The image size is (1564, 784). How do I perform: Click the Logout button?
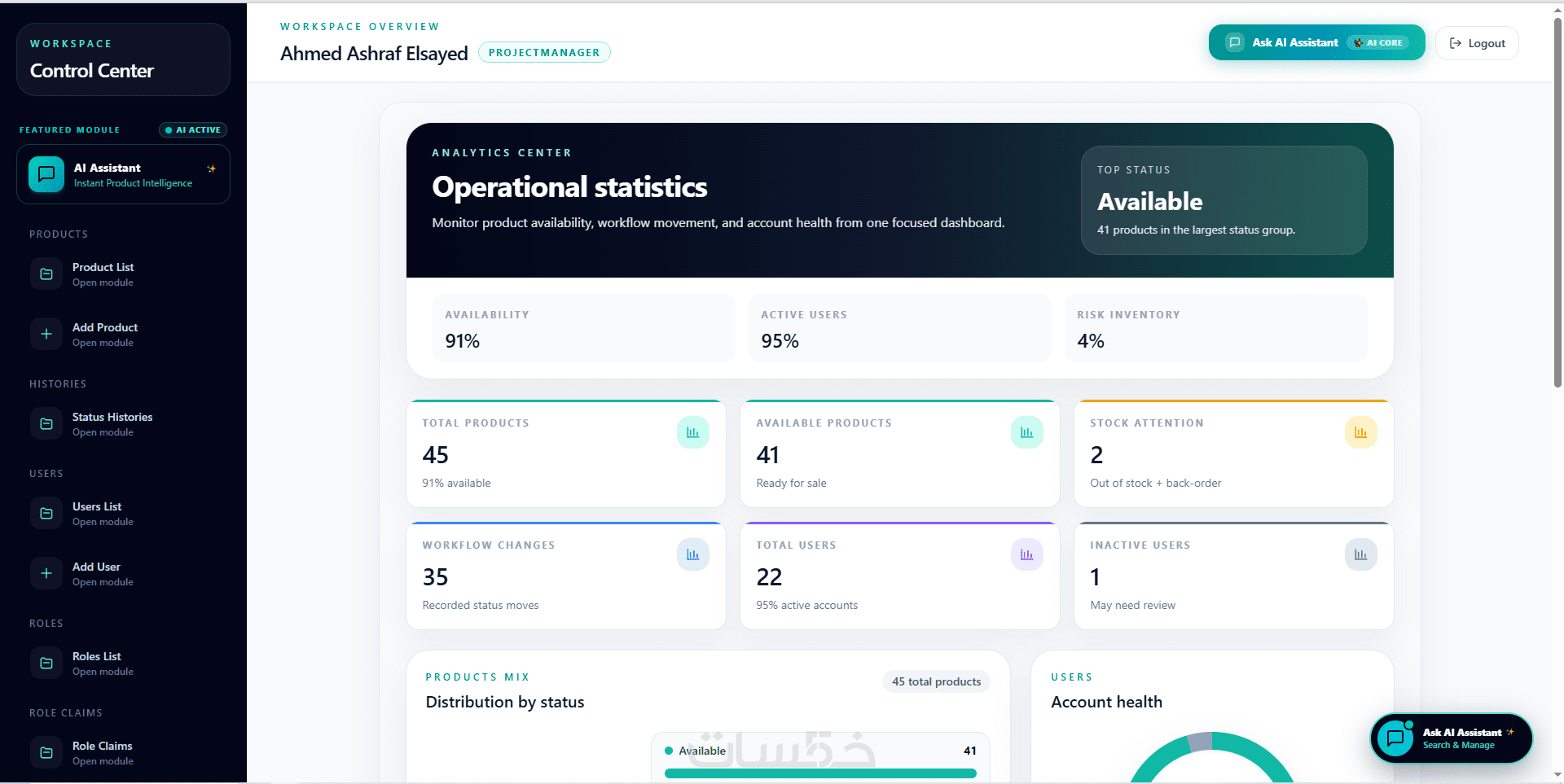click(1477, 43)
